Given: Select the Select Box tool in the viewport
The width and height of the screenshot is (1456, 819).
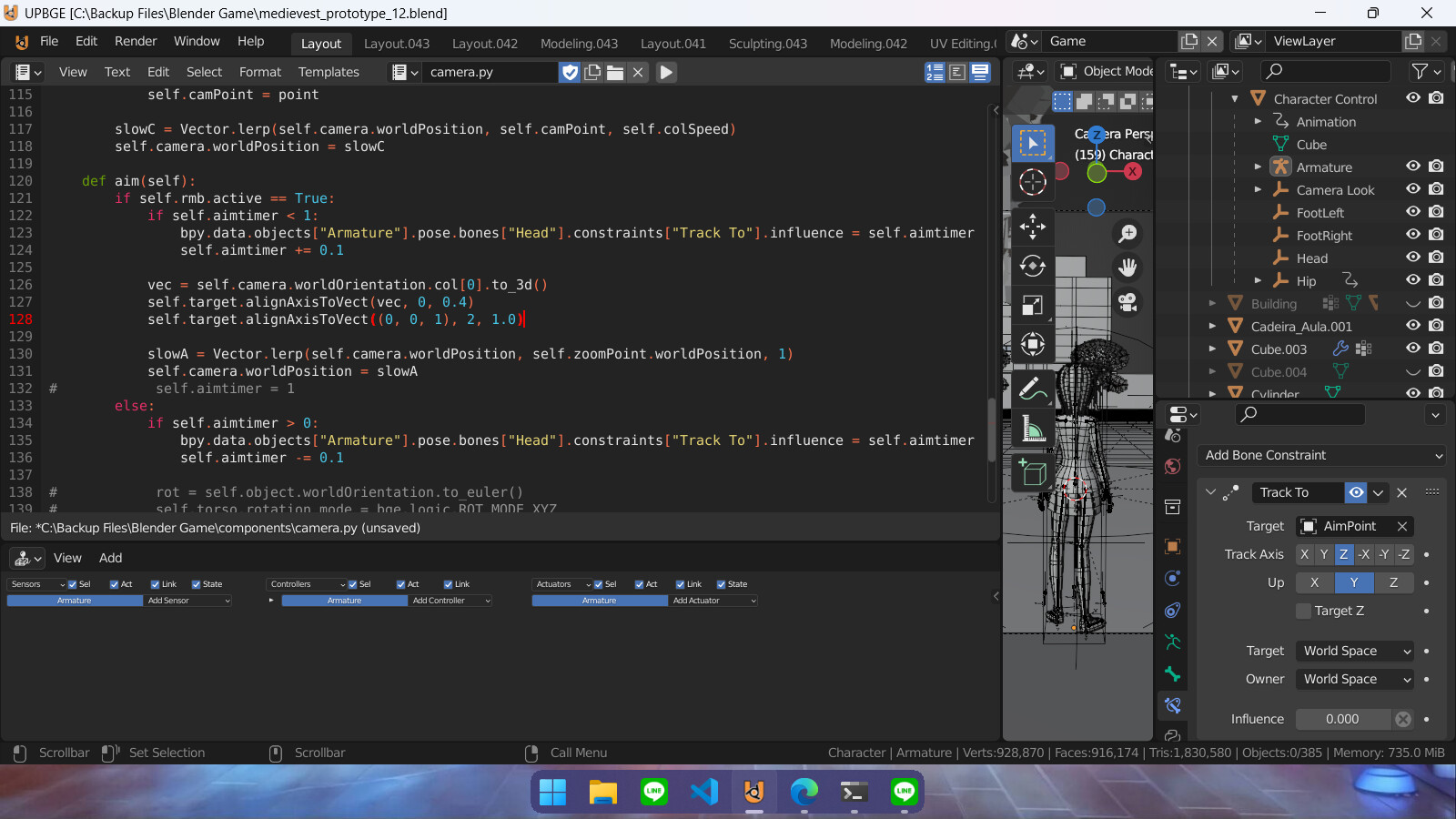Looking at the screenshot, I should click(1033, 143).
